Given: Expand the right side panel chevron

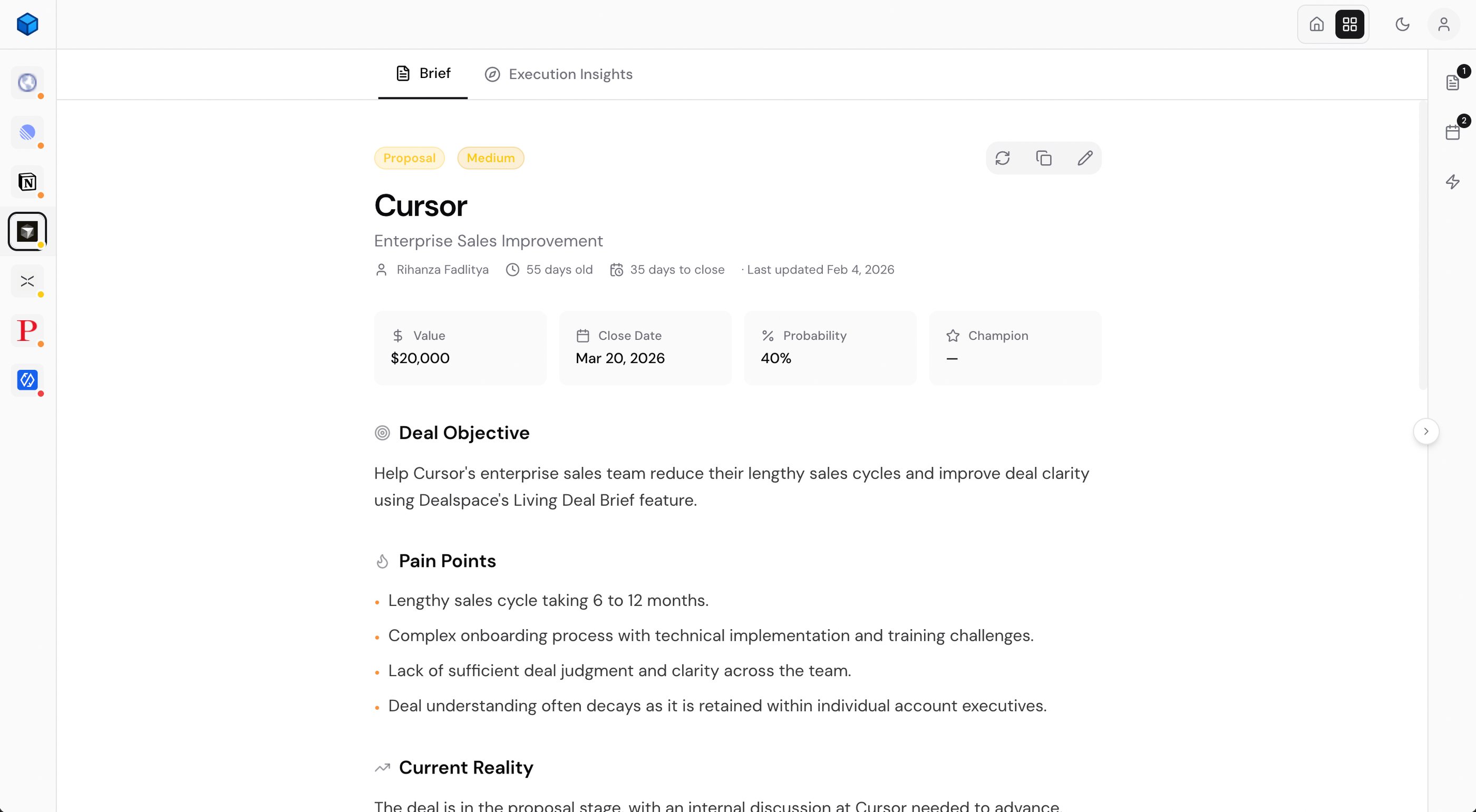Looking at the screenshot, I should pos(1425,431).
